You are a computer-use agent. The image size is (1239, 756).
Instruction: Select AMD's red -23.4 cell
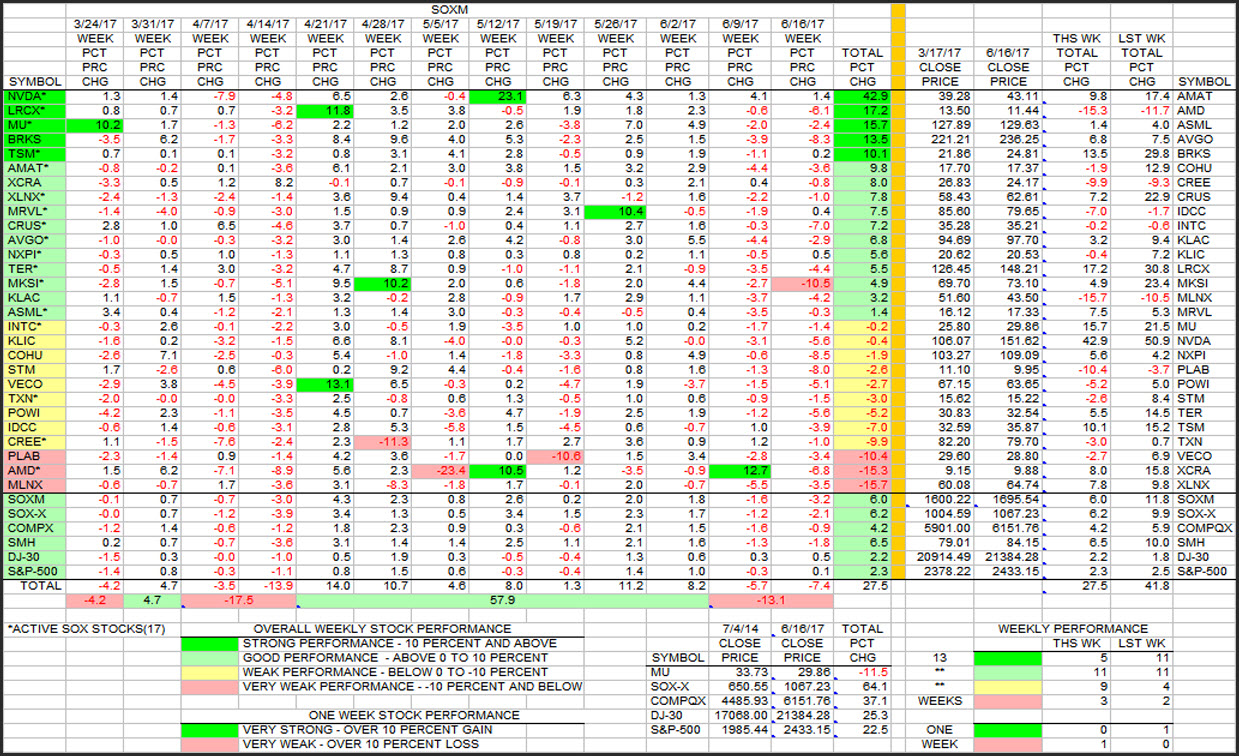pyautogui.click(x=440, y=471)
